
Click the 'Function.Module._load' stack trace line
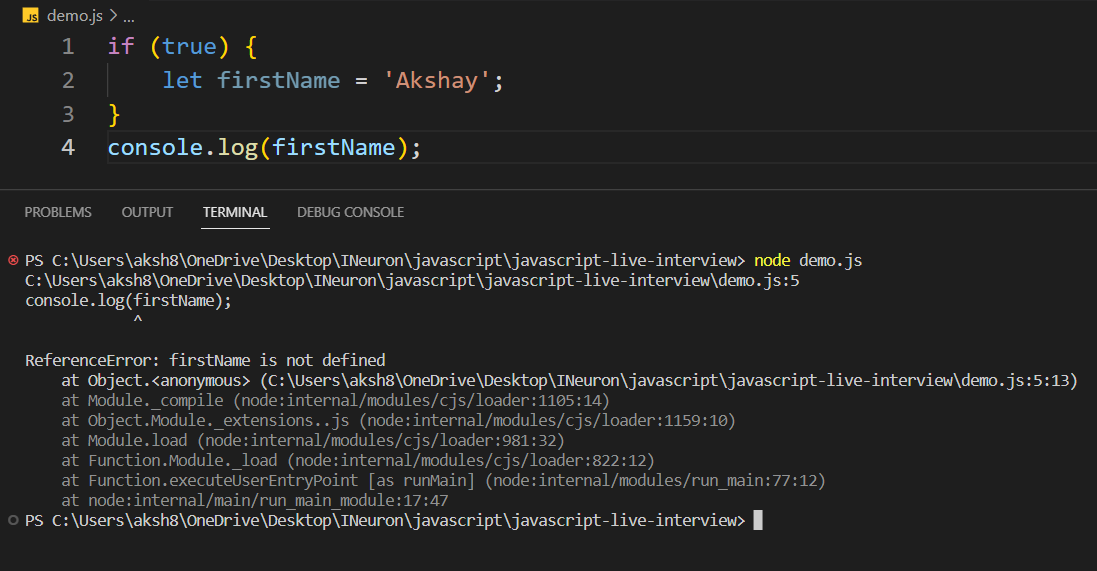358,460
